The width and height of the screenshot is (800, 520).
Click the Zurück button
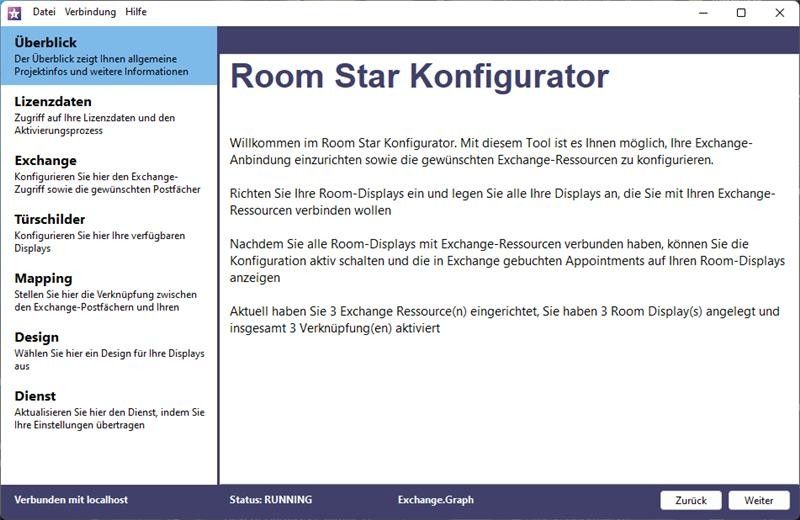691,500
